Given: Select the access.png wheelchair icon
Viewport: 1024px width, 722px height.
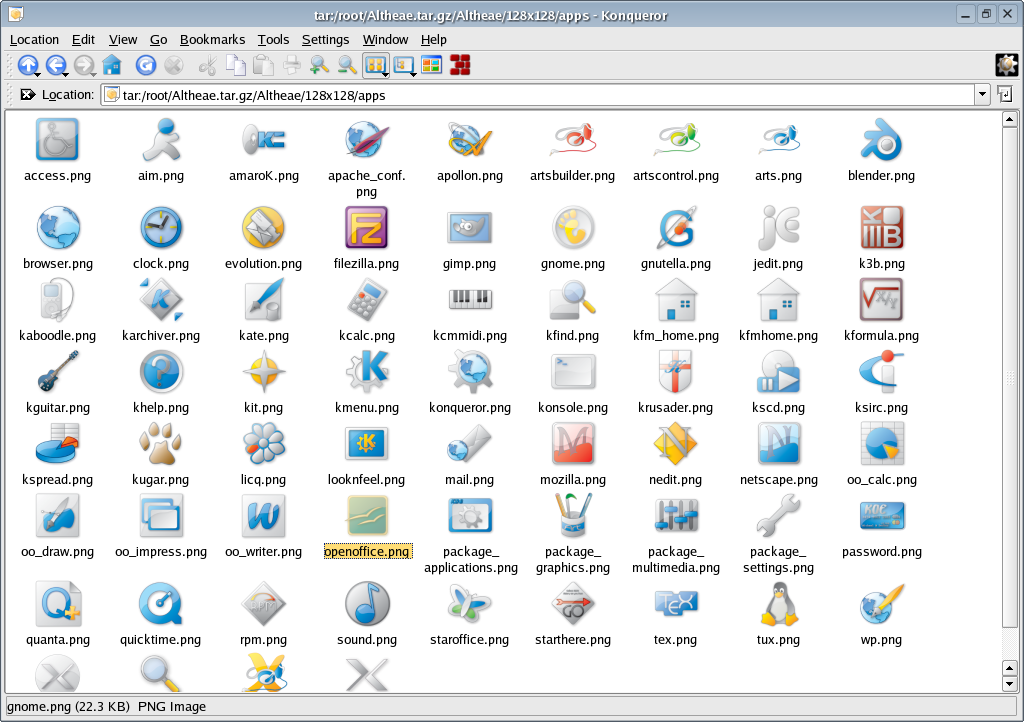Looking at the screenshot, I should (x=57, y=139).
